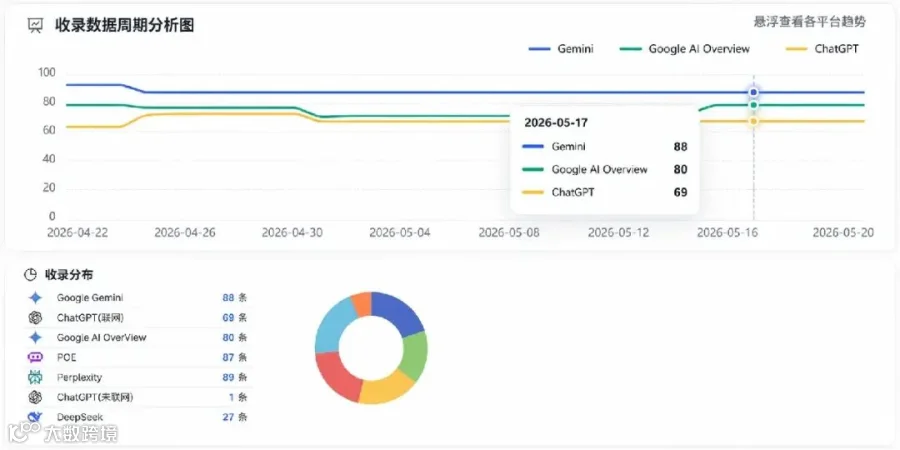Toggle the ChatGPT legend series
Image resolution: width=900 pixels, height=450 pixels.
821,49
